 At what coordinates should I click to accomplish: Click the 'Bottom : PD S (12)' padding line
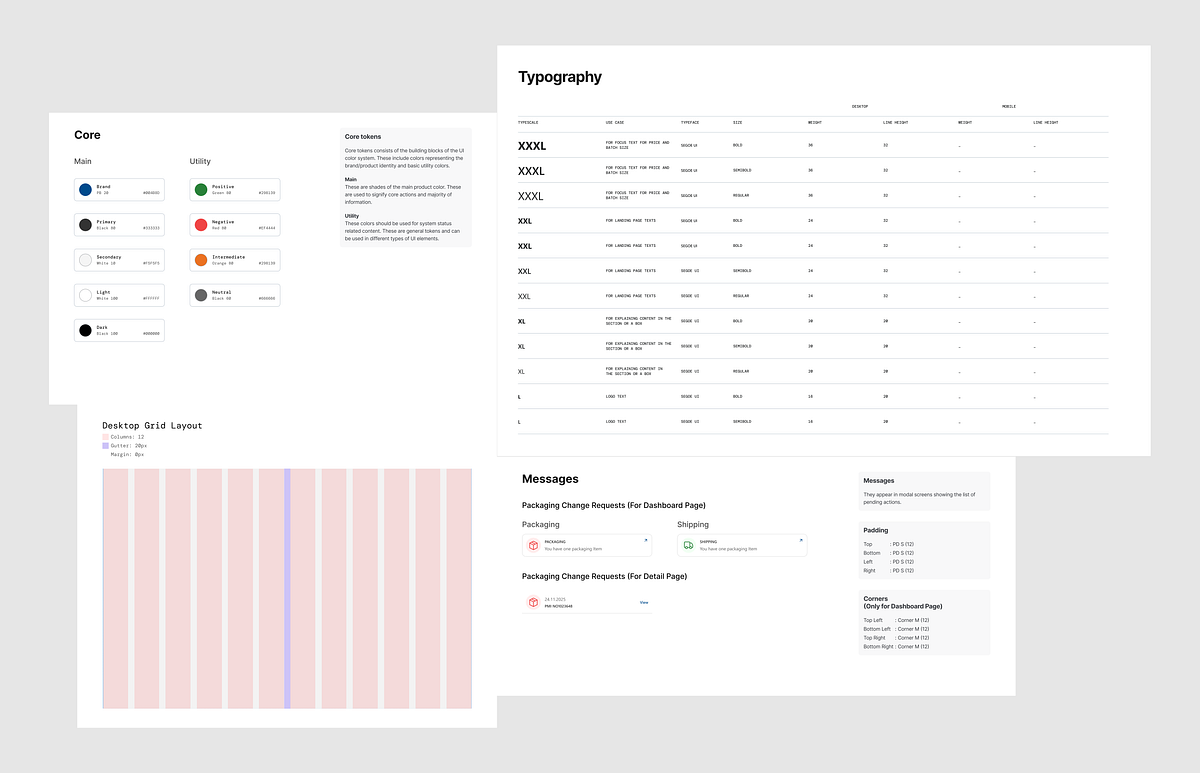point(889,553)
